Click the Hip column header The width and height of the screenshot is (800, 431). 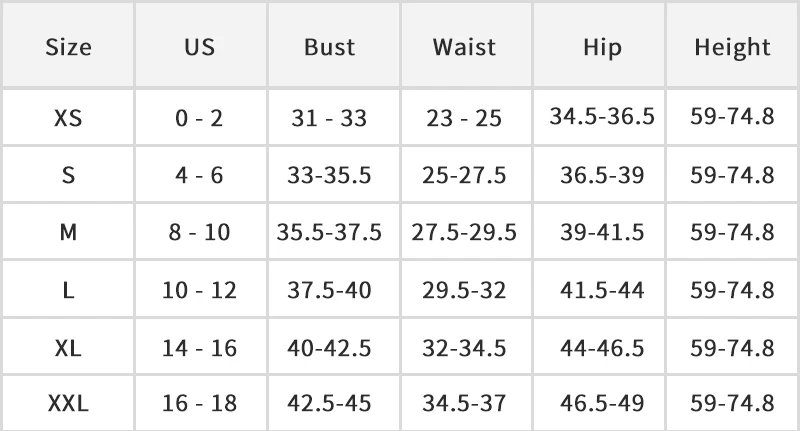602,47
